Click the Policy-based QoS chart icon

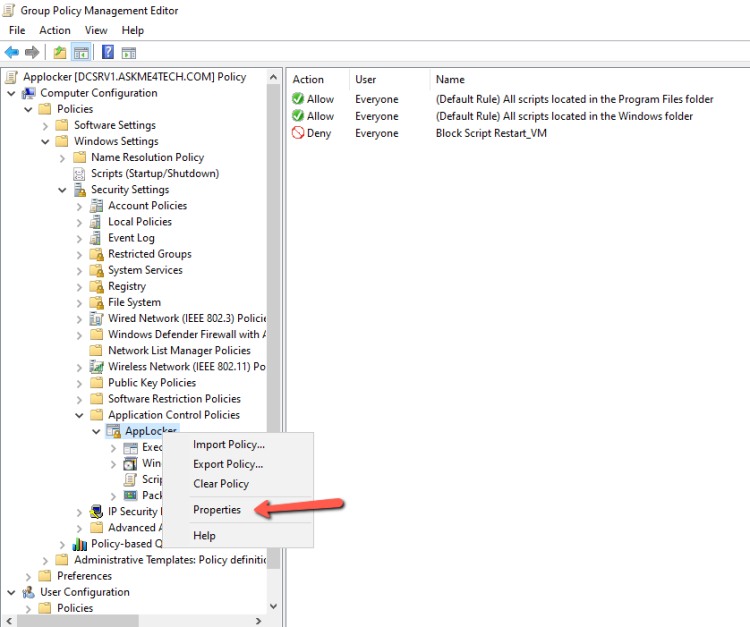click(x=80, y=544)
